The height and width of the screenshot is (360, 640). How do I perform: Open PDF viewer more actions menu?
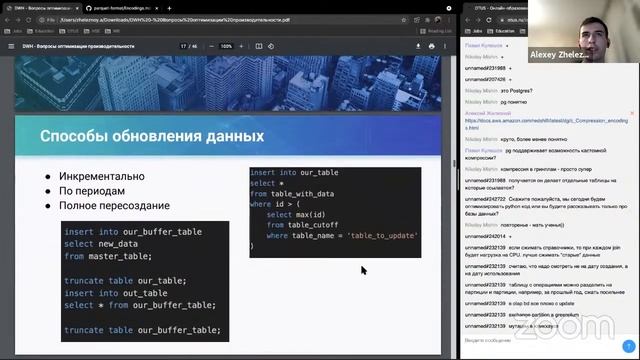pos(445,47)
